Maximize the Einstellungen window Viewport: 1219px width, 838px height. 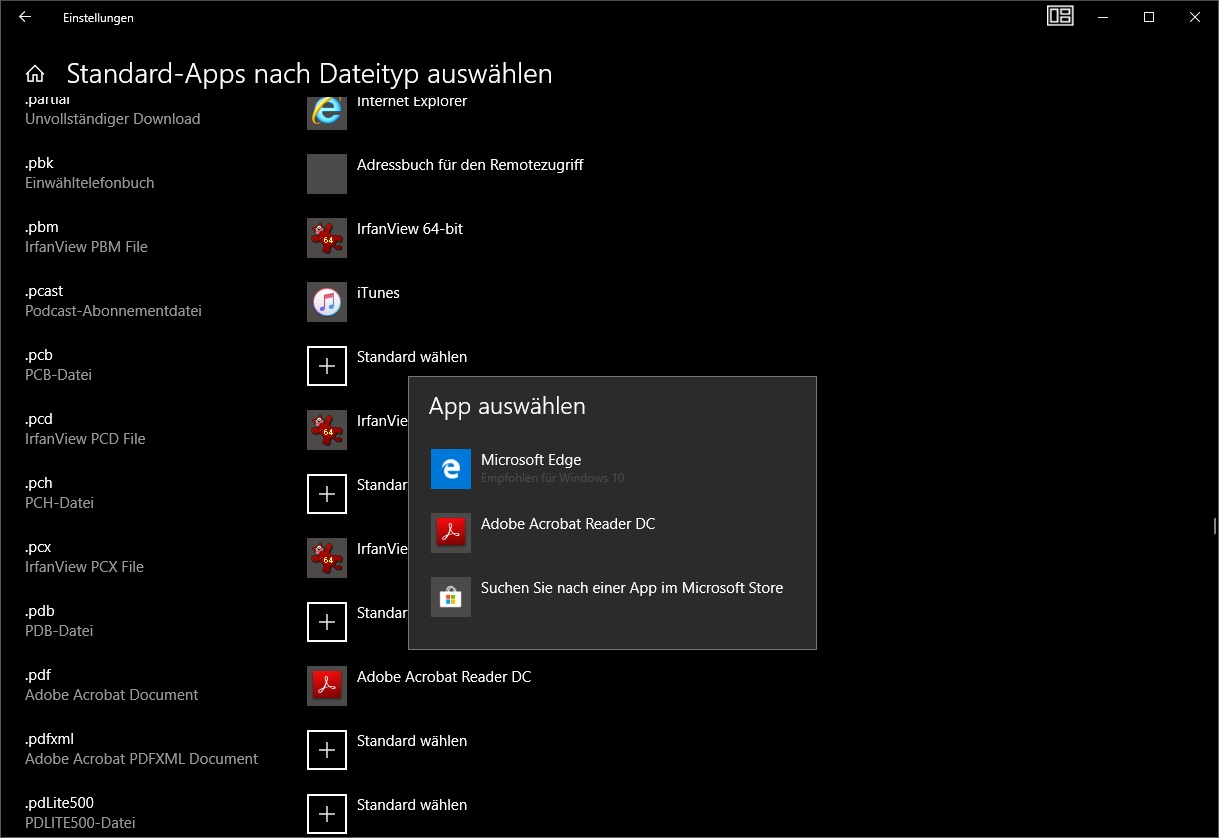(1149, 17)
